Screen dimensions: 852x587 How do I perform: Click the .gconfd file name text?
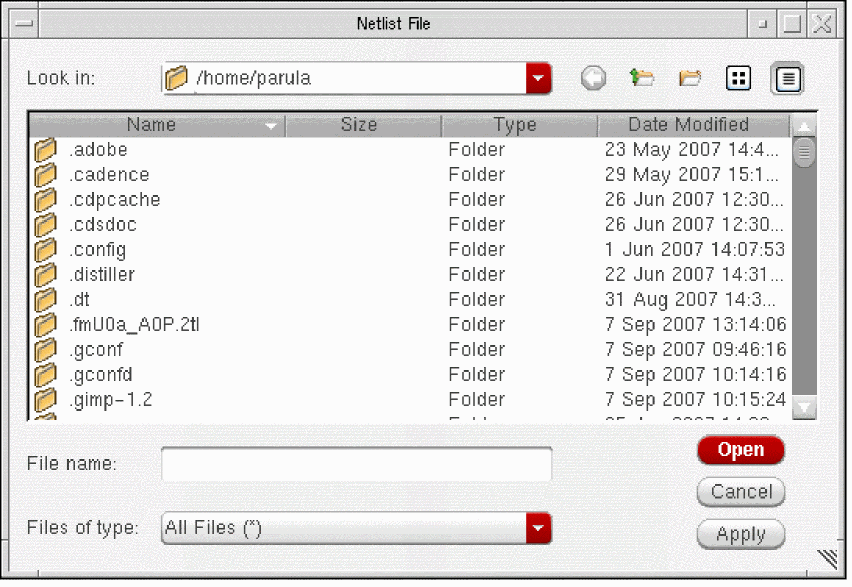[x=101, y=375]
